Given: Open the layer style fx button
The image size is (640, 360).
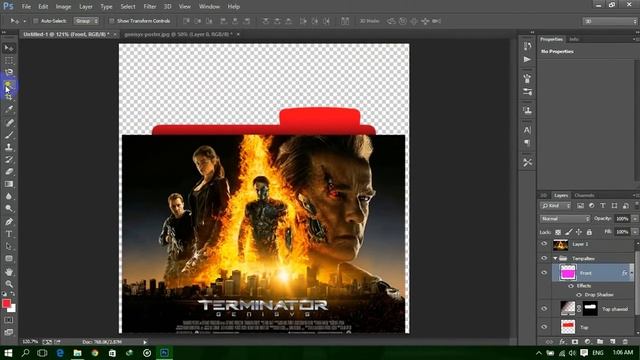Looking at the screenshot, I should pos(562,342).
